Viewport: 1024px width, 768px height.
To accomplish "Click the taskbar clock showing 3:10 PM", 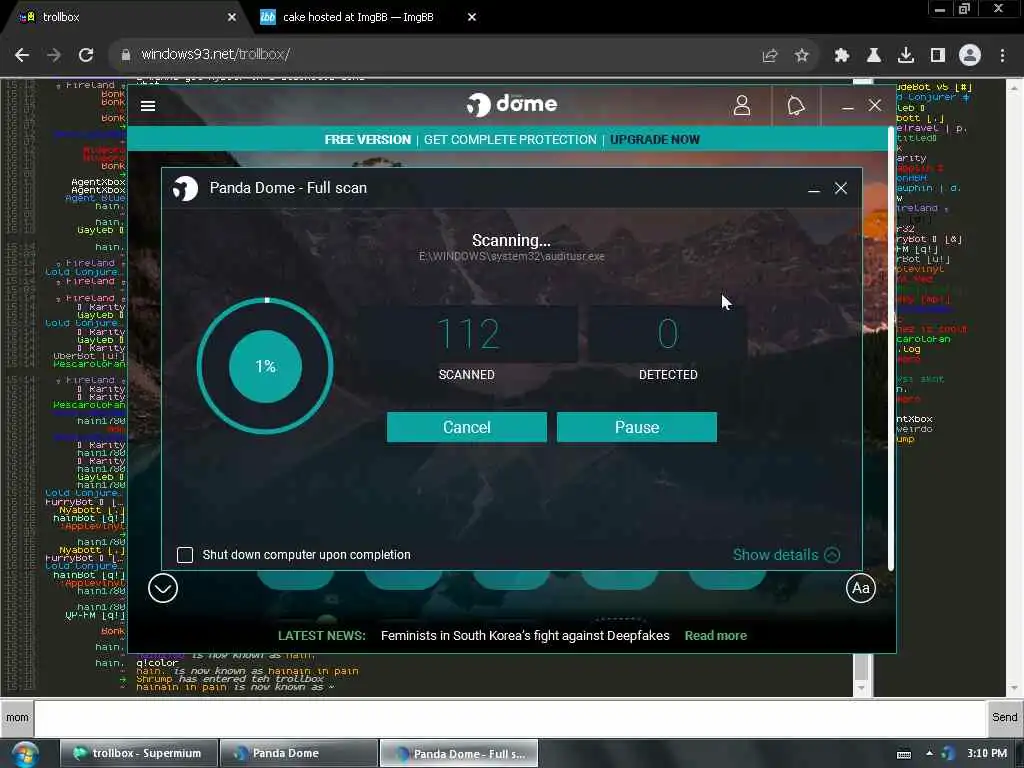I will 987,754.
